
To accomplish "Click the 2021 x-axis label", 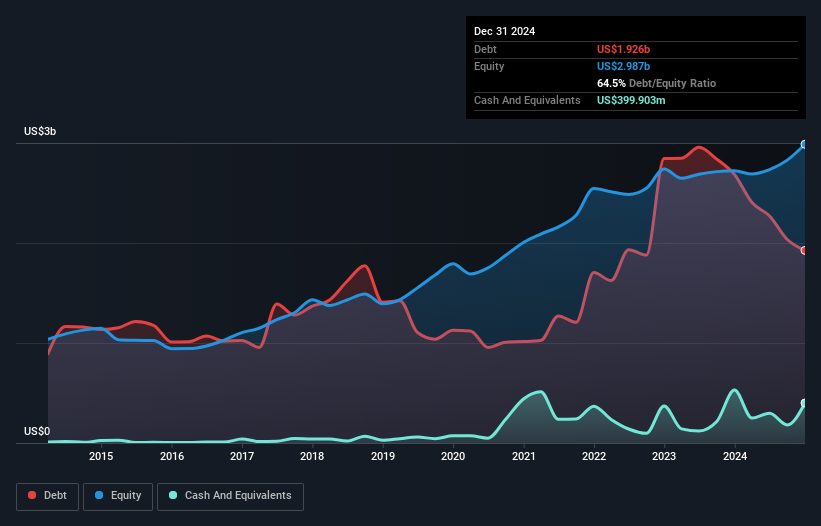I will tap(524, 456).
